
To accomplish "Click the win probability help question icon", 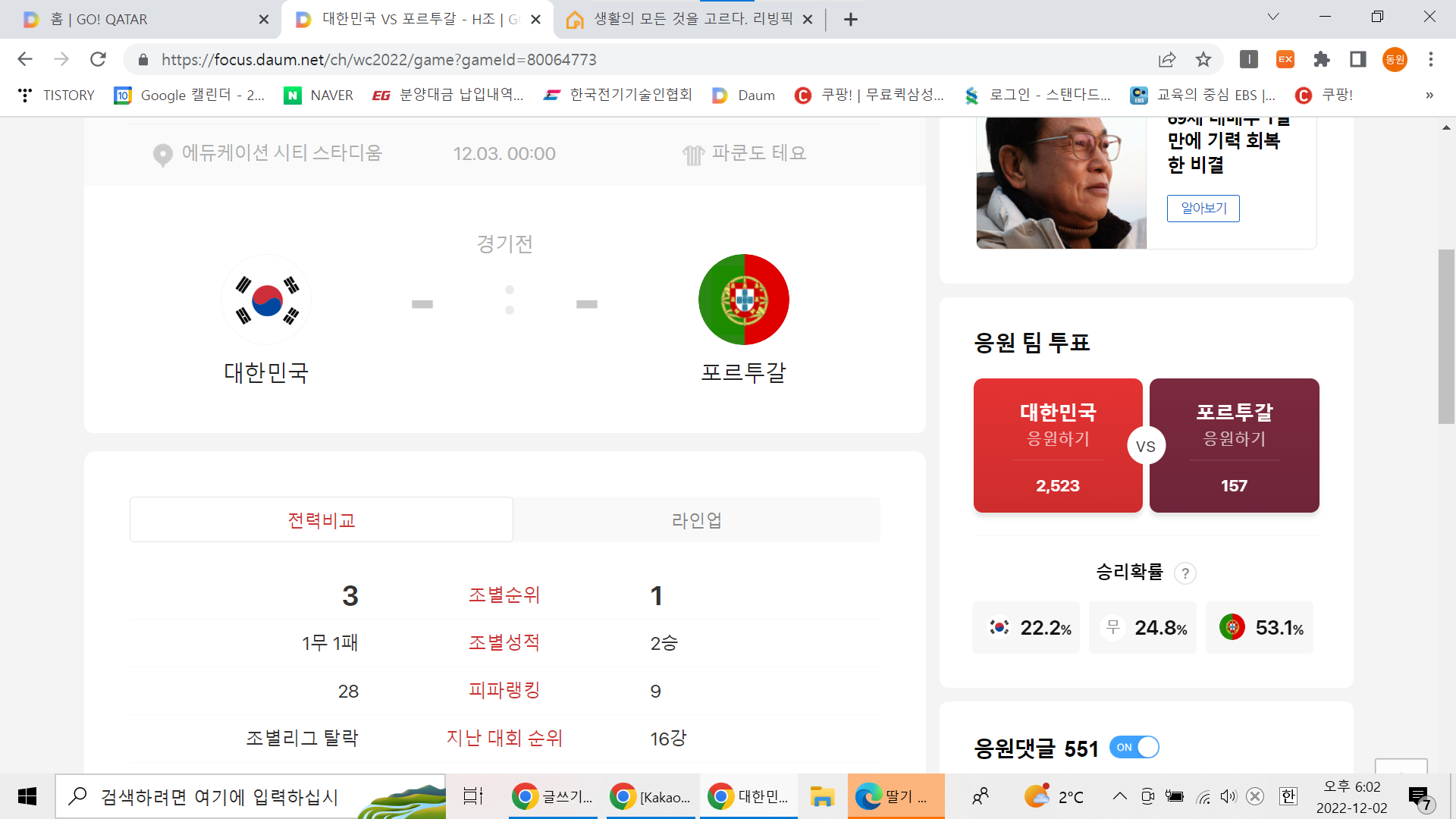I will [x=1185, y=573].
